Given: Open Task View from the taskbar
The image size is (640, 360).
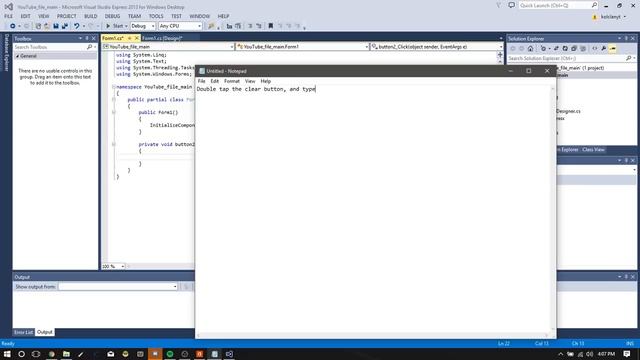Looking at the screenshot, I should [36, 354].
